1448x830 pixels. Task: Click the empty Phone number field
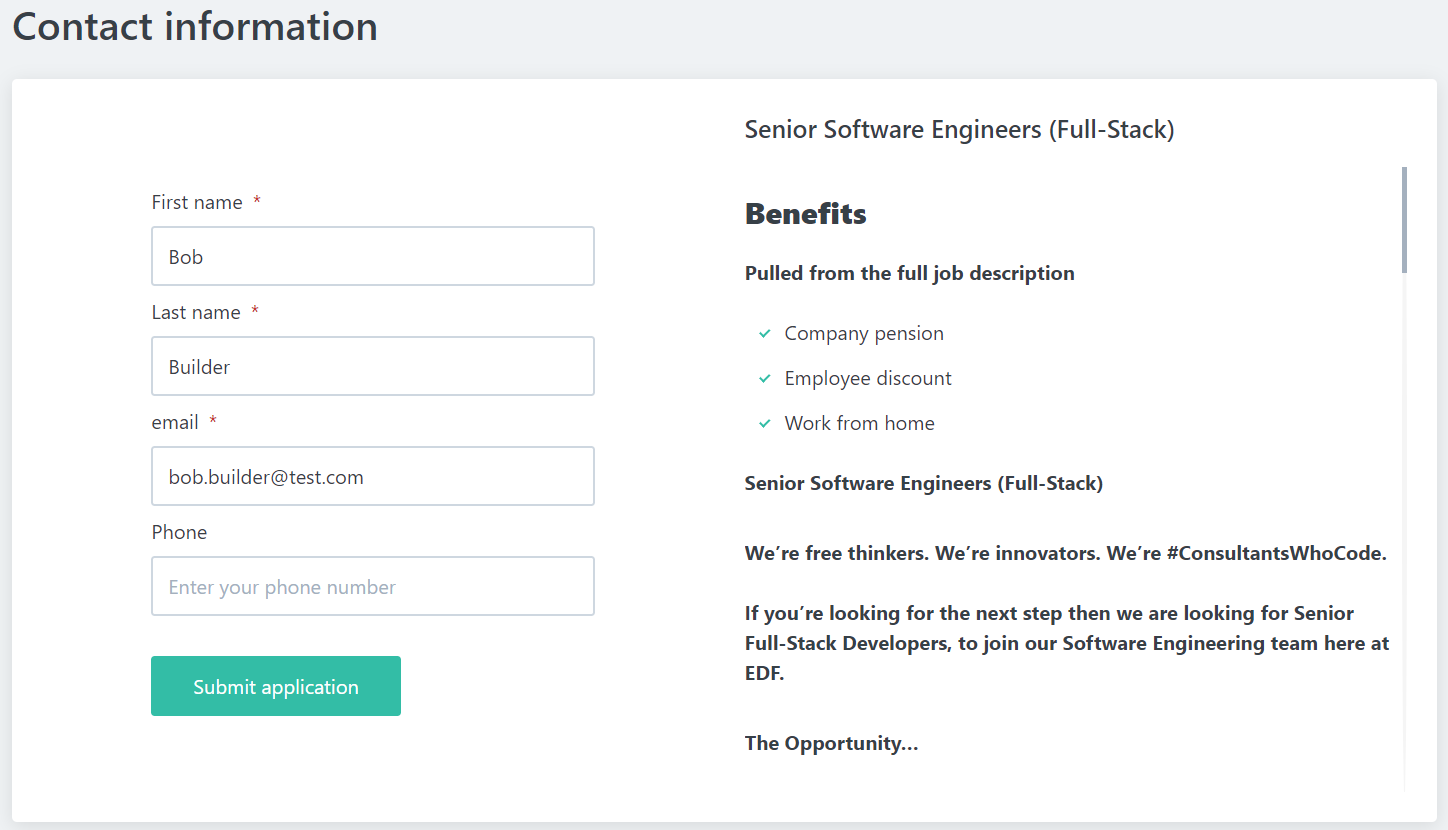[372, 586]
